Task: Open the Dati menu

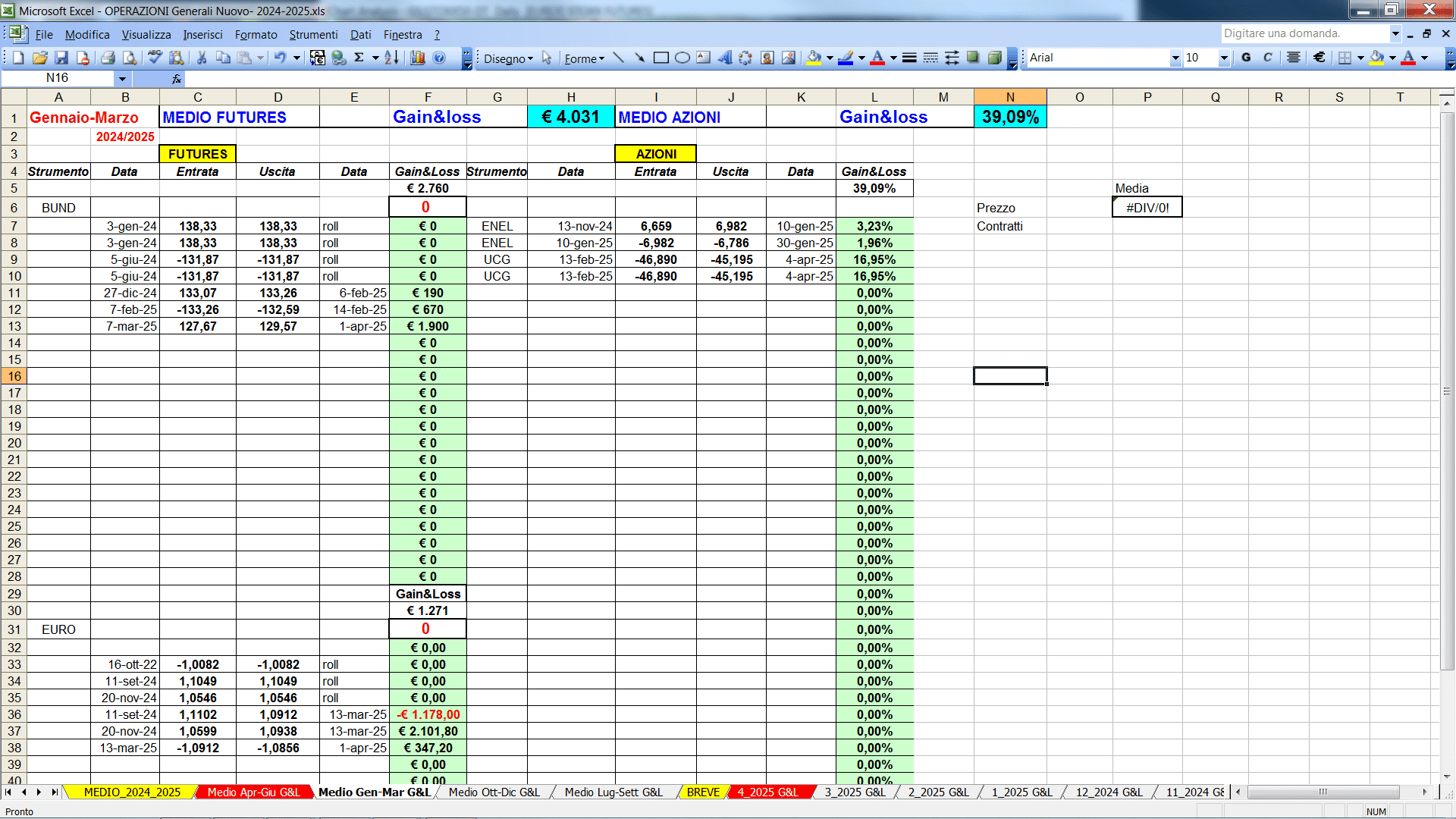Action: [360, 35]
